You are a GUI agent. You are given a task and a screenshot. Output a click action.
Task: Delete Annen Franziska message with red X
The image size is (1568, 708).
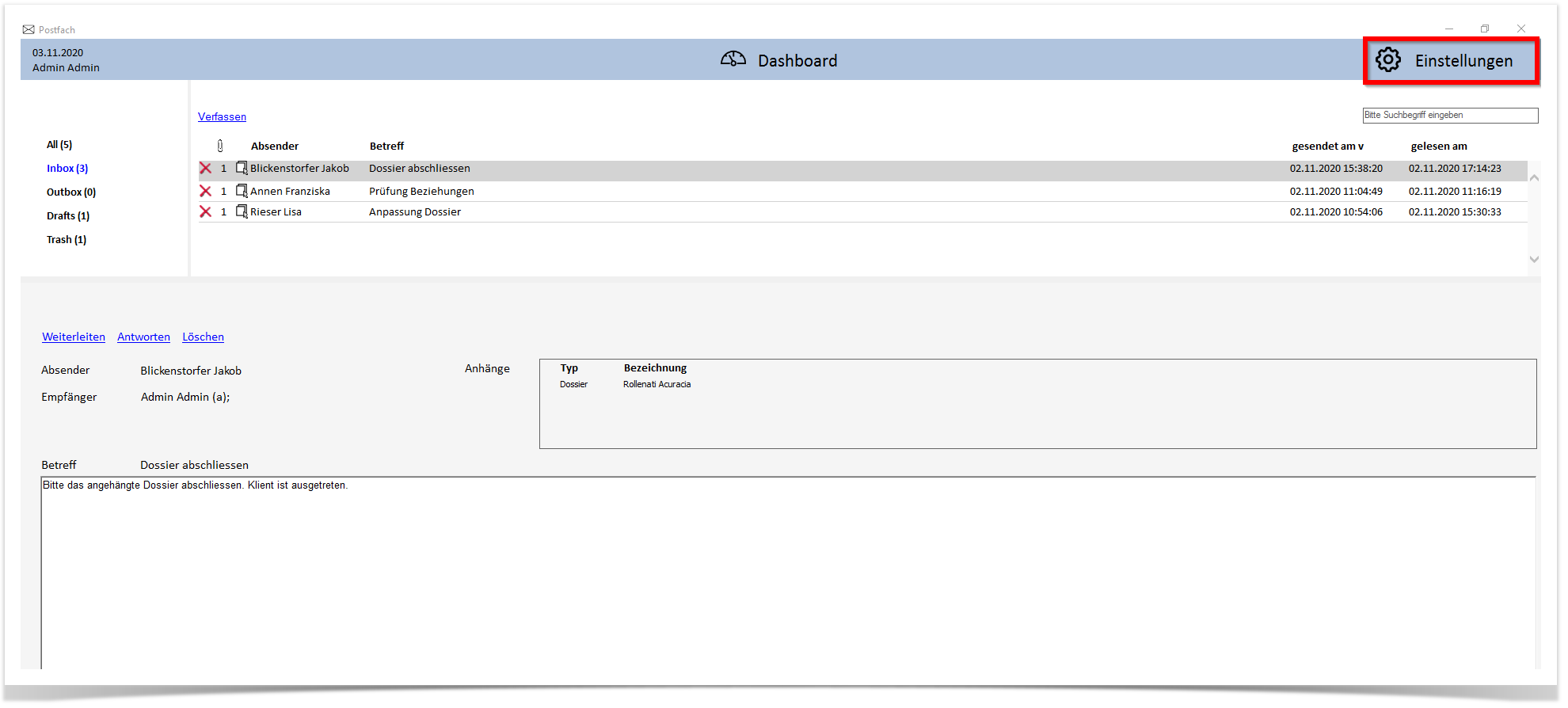click(205, 191)
